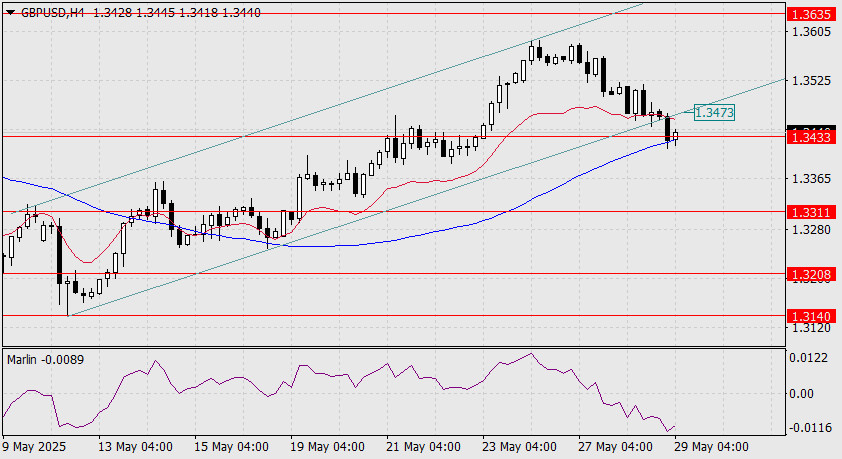The height and width of the screenshot is (459, 842).
Task: Click the 13 May 04:00 time axis label
Action: (134, 447)
